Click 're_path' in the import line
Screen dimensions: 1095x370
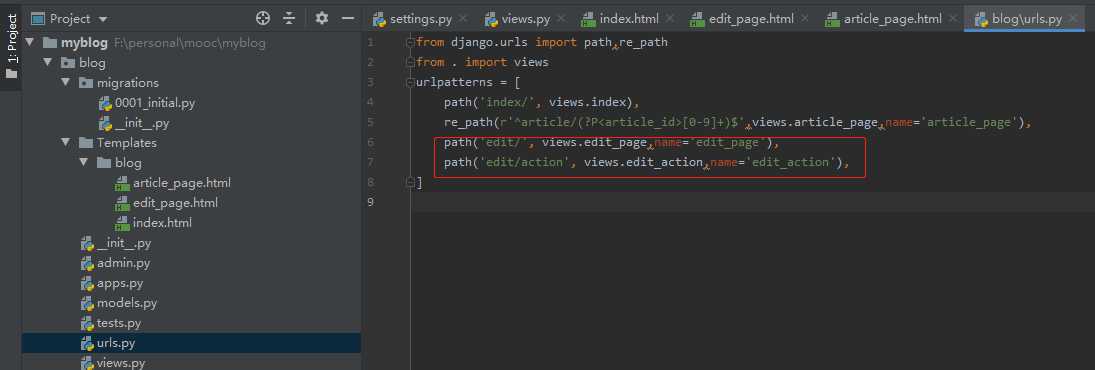tap(643, 43)
